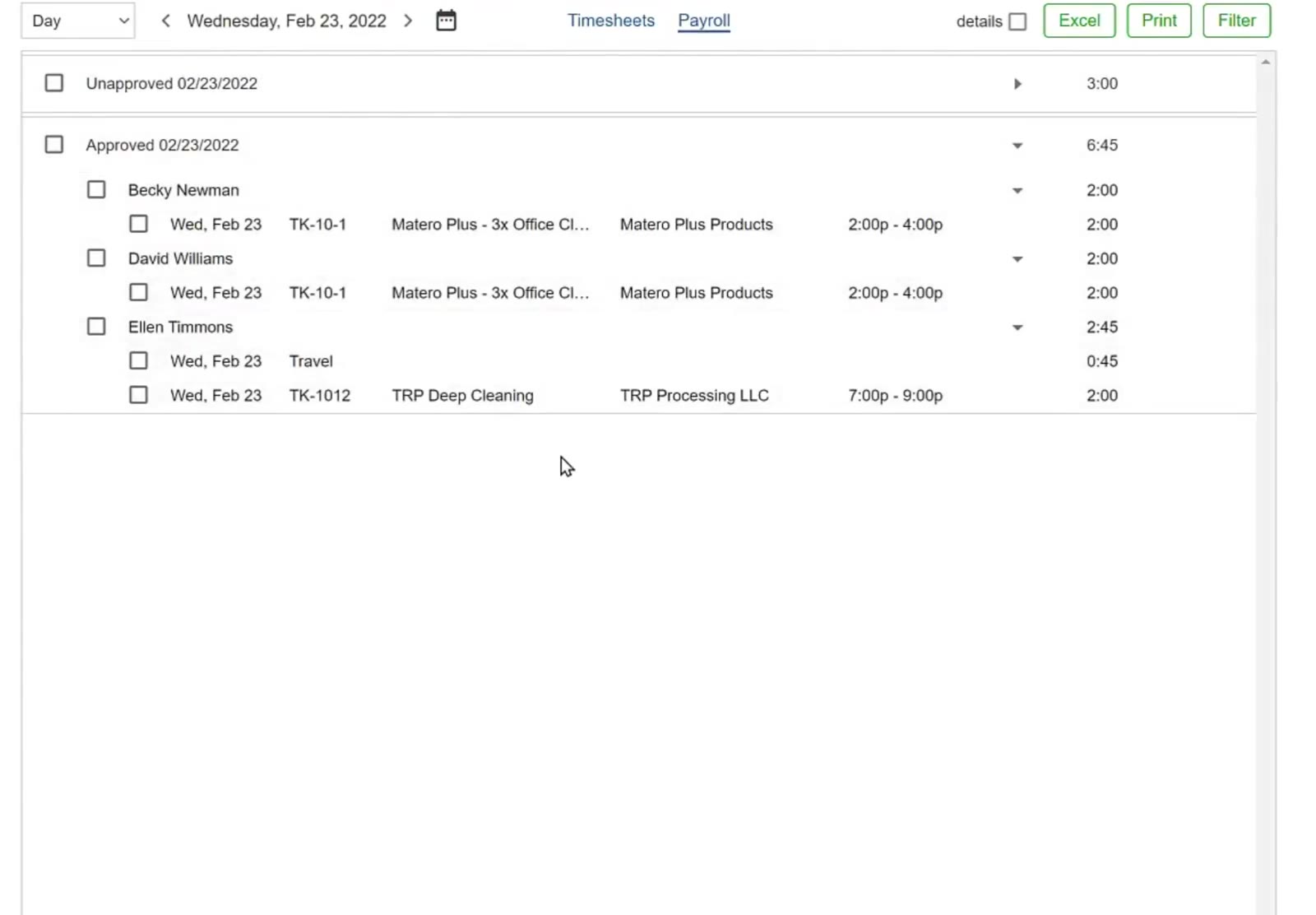This screenshot has height=915, width=1316.
Task: Click the 0:45 travel duration
Action: pos(1102,361)
